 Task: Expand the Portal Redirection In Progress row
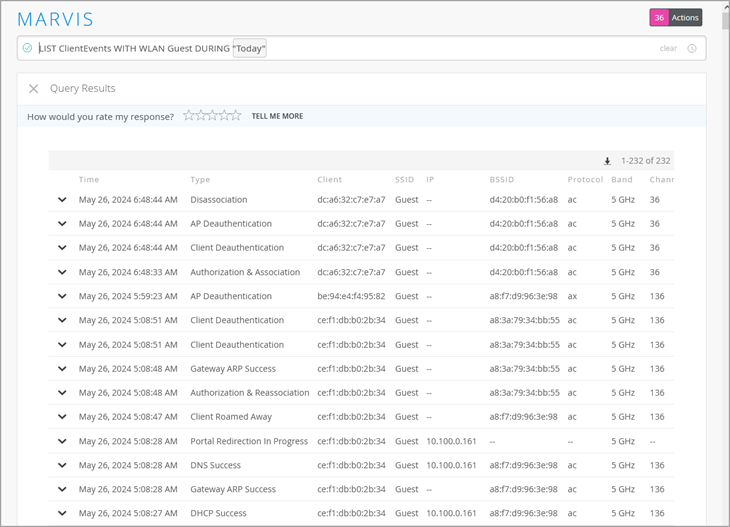[x=62, y=441]
